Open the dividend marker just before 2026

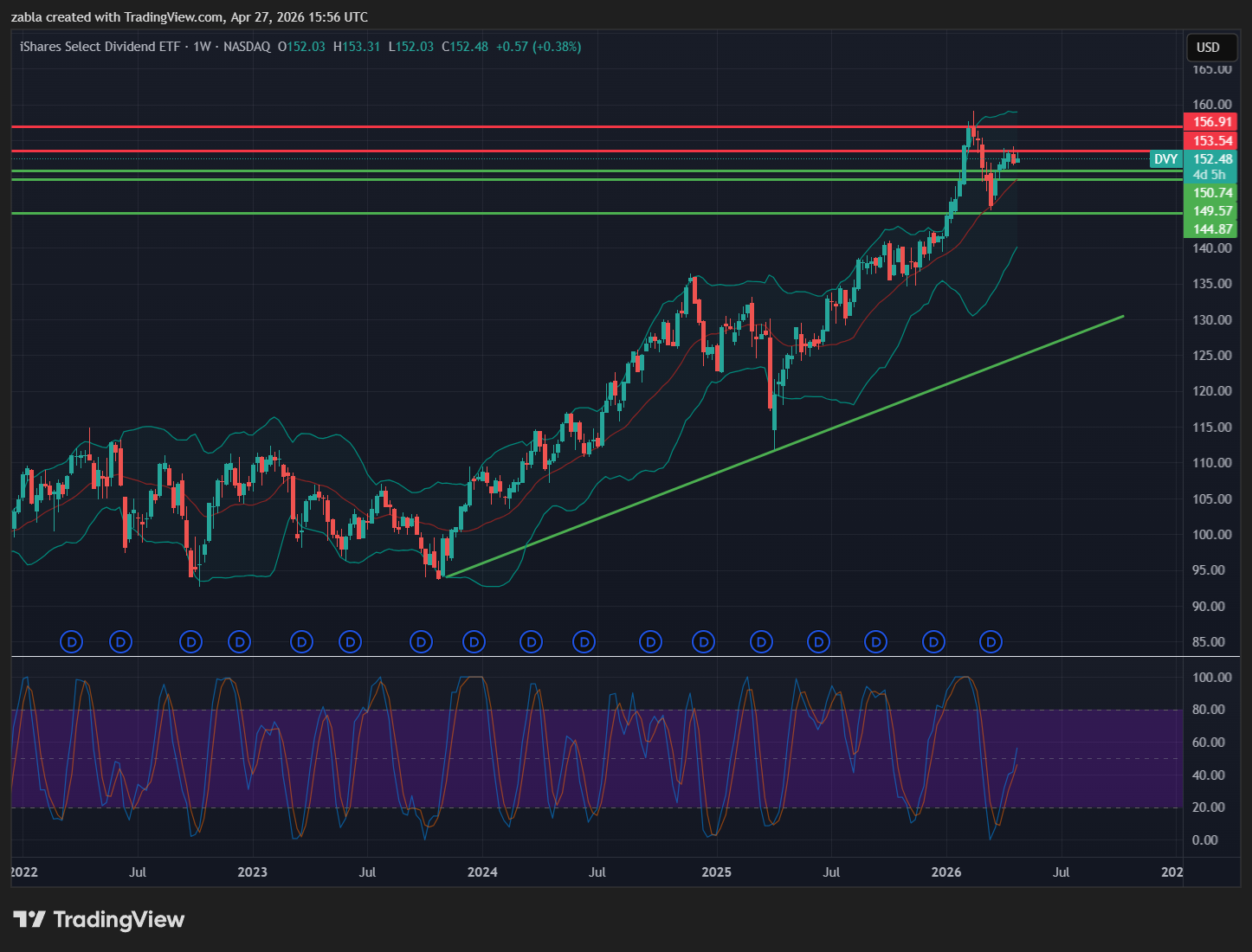pos(933,642)
